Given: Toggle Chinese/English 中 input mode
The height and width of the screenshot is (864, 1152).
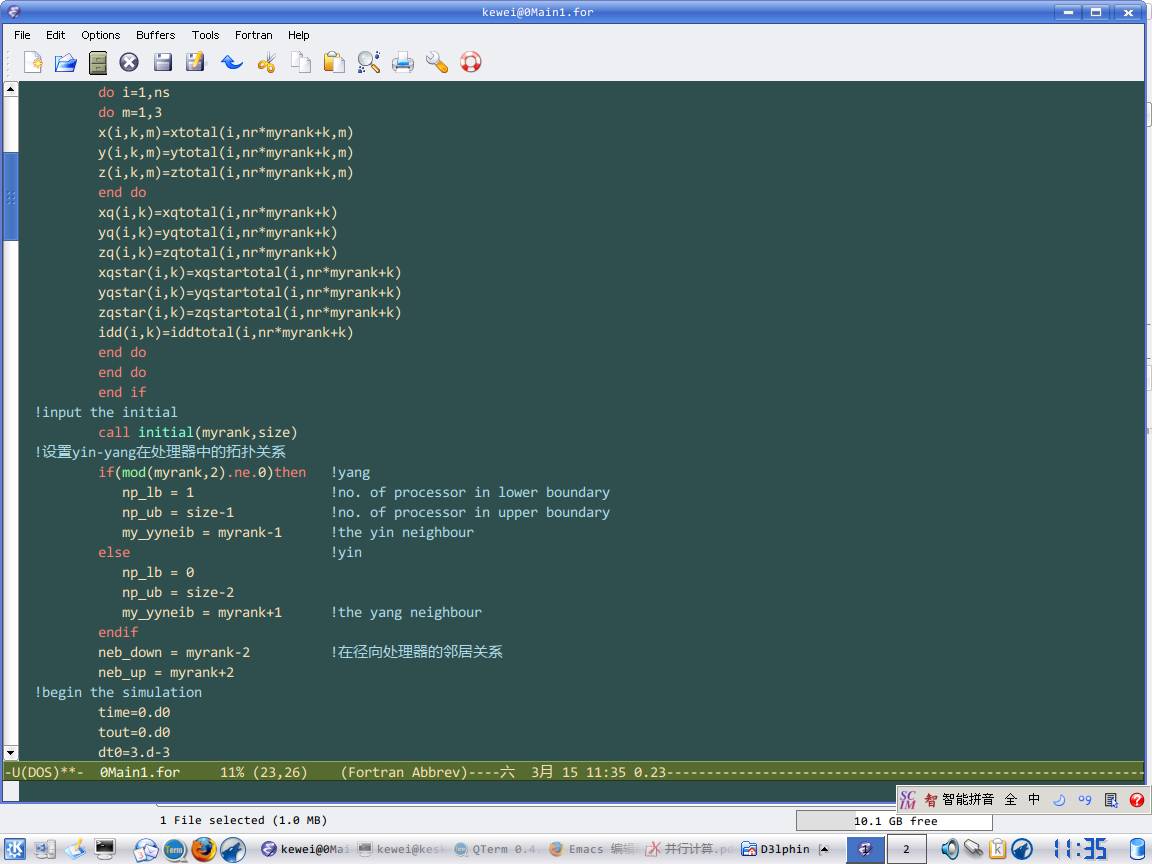Looking at the screenshot, I should (1034, 800).
